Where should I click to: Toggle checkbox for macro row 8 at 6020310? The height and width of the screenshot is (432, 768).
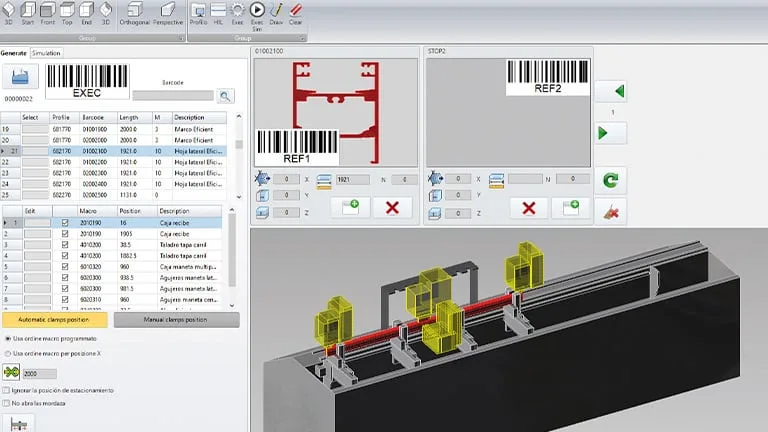pyautogui.click(x=65, y=299)
